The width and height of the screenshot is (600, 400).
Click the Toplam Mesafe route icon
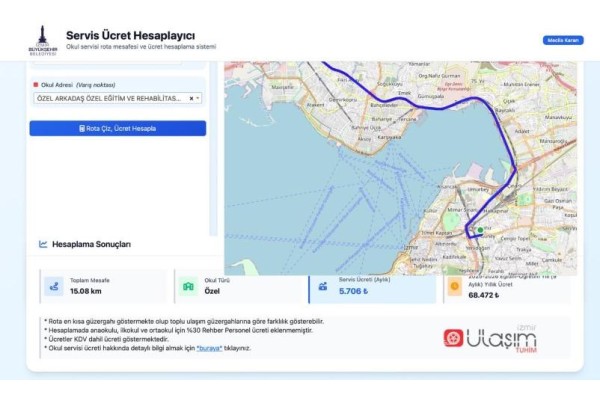[x=54, y=286]
